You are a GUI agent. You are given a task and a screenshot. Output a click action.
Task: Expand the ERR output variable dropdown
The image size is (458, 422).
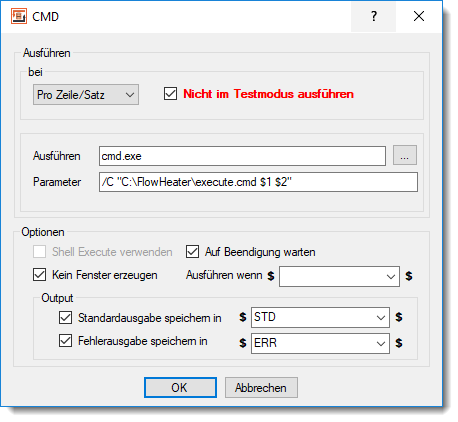point(320,343)
